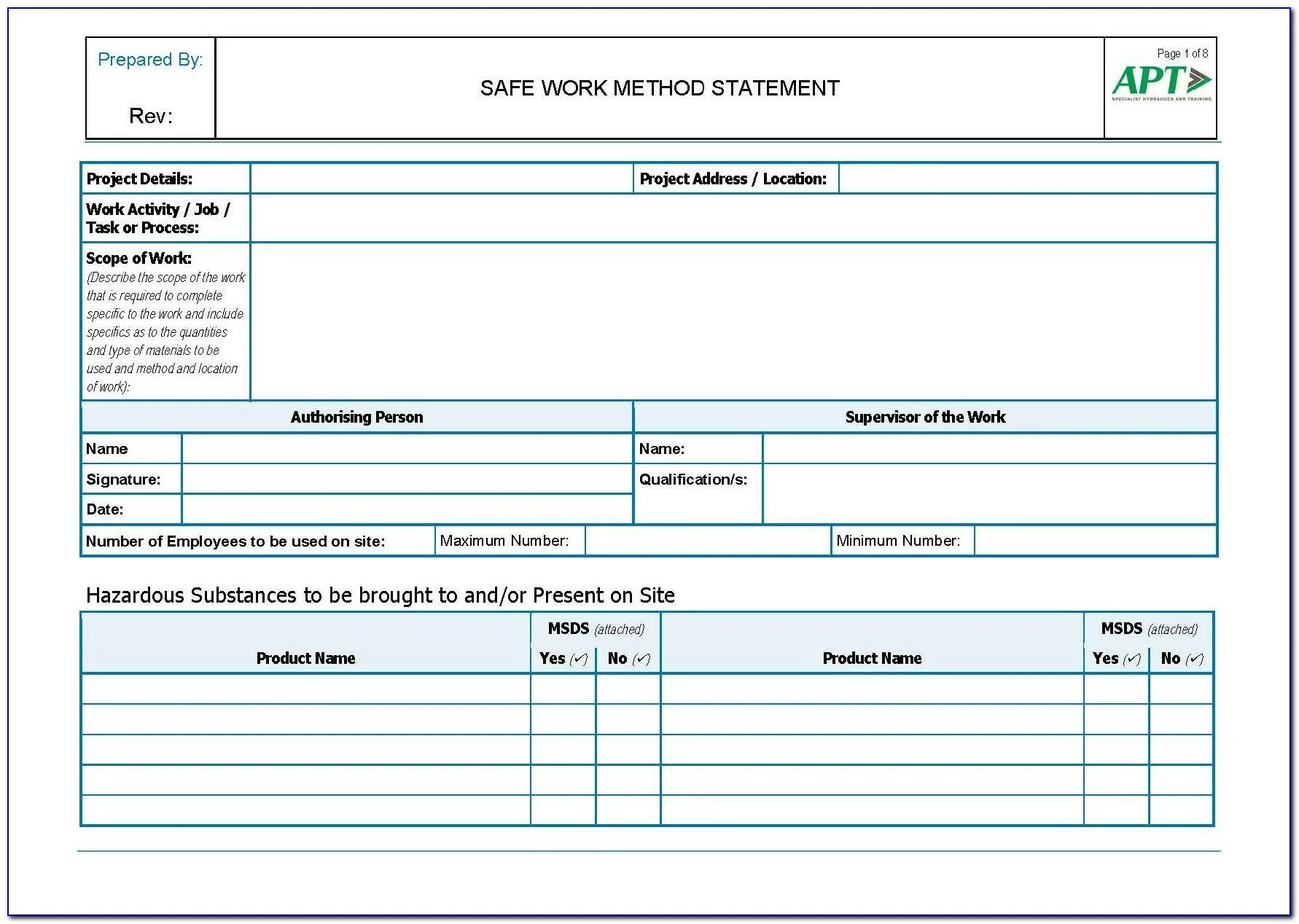Tick first row left Yes cell
Viewport: 1299px width, 924px height.
(x=563, y=689)
